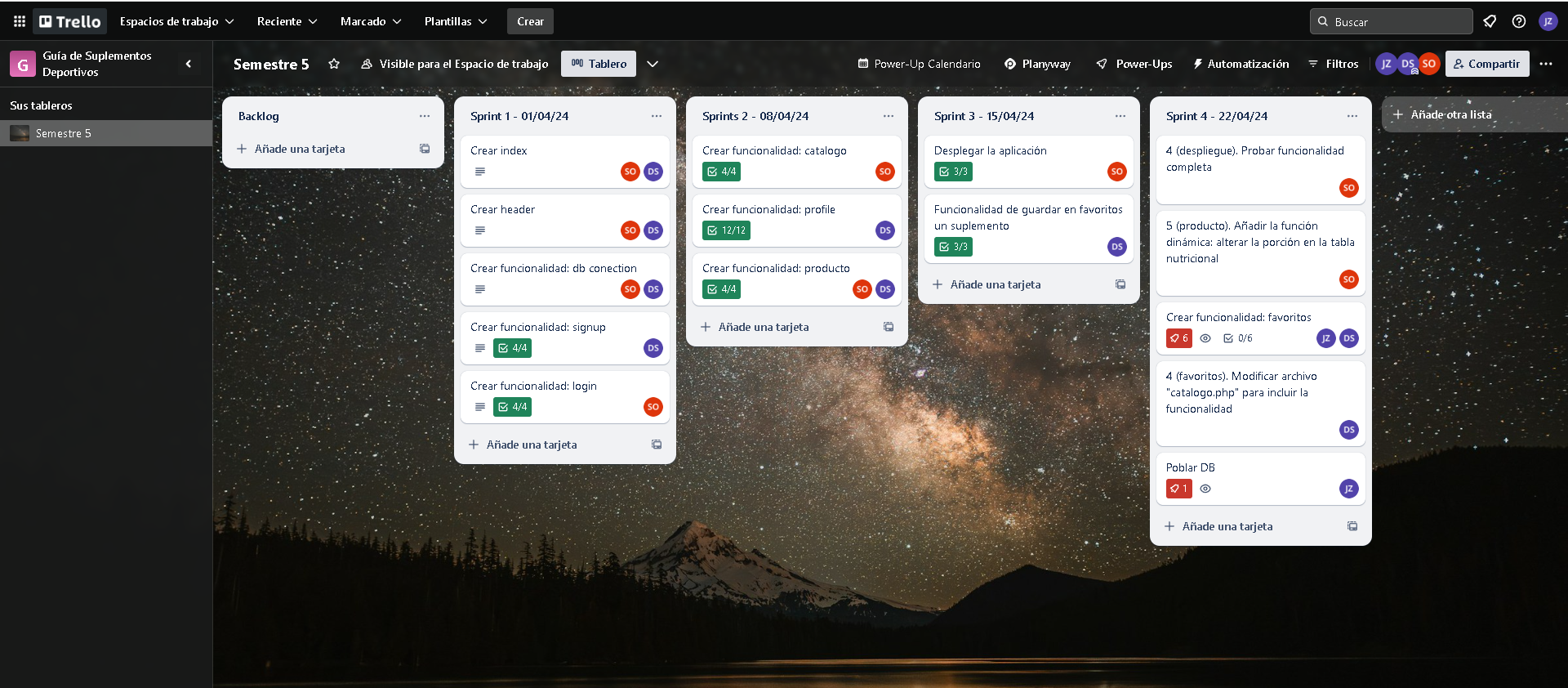Click description icon on Crear header card
The width and height of the screenshot is (1568, 688).
coord(480,230)
